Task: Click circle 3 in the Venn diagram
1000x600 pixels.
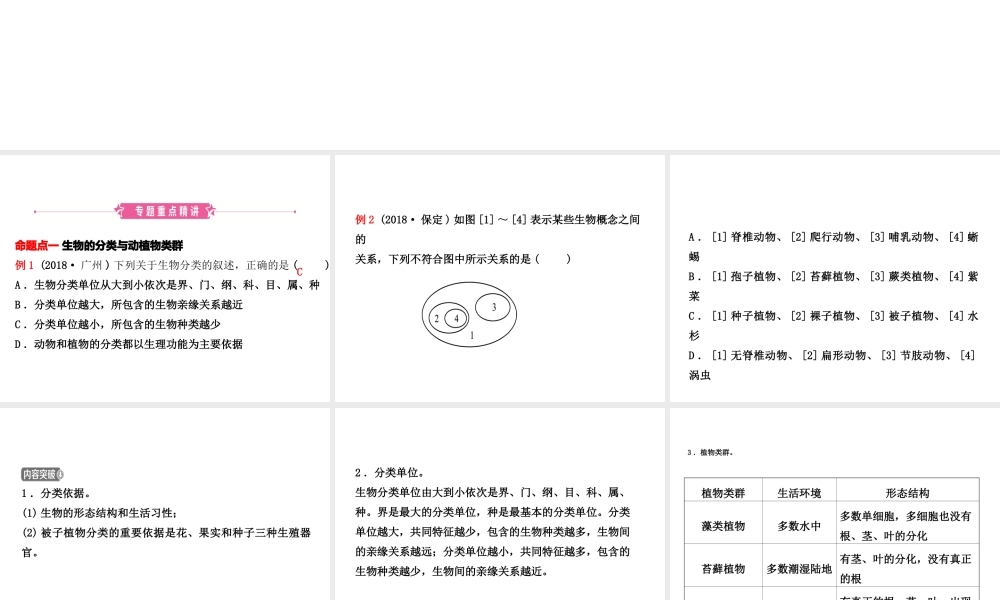Action: pos(493,307)
